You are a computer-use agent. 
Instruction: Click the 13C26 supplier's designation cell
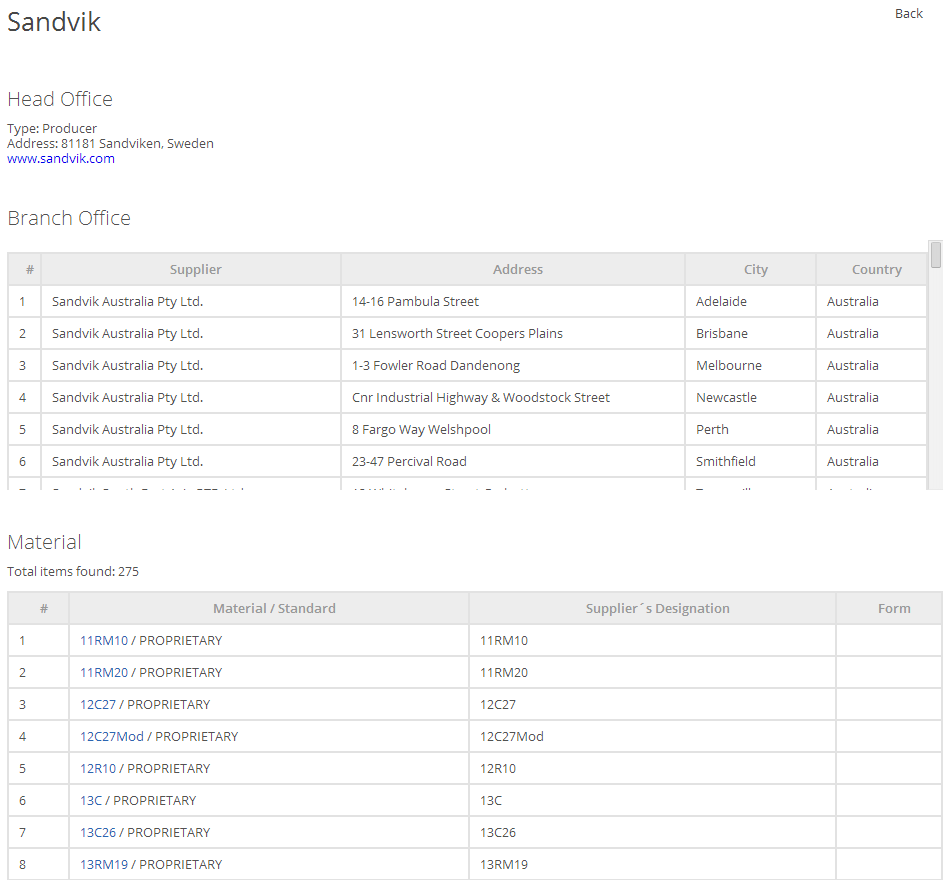pos(652,833)
